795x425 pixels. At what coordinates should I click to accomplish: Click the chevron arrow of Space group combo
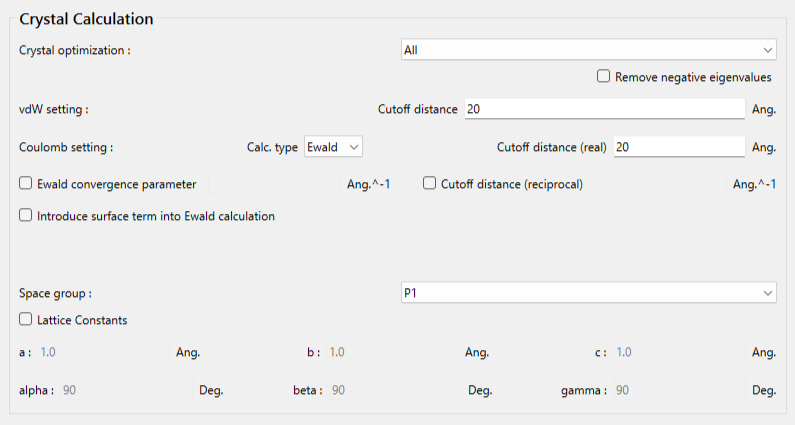coord(767,293)
